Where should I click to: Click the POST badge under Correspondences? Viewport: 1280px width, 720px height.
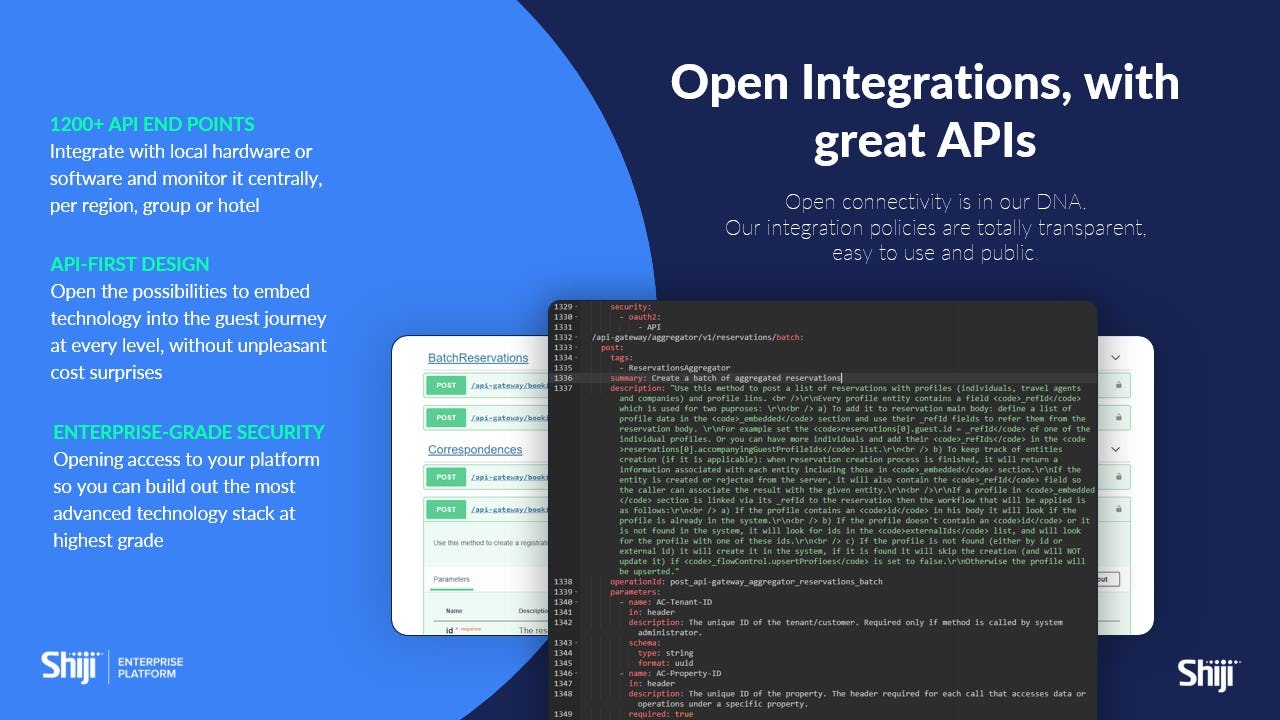coord(447,476)
